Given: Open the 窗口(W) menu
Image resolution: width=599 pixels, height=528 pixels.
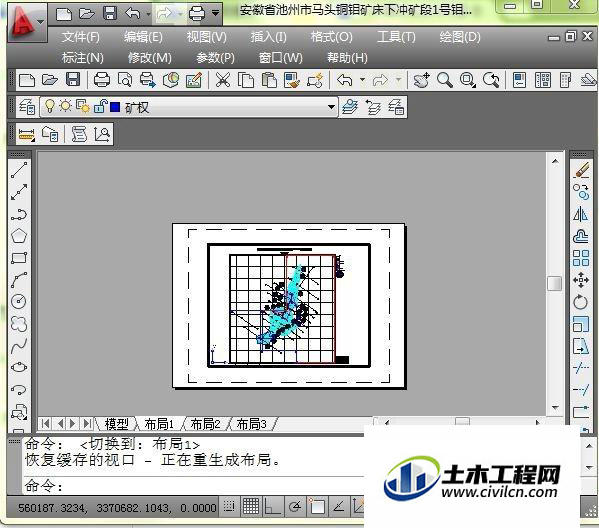Looking at the screenshot, I should click(x=281, y=58).
